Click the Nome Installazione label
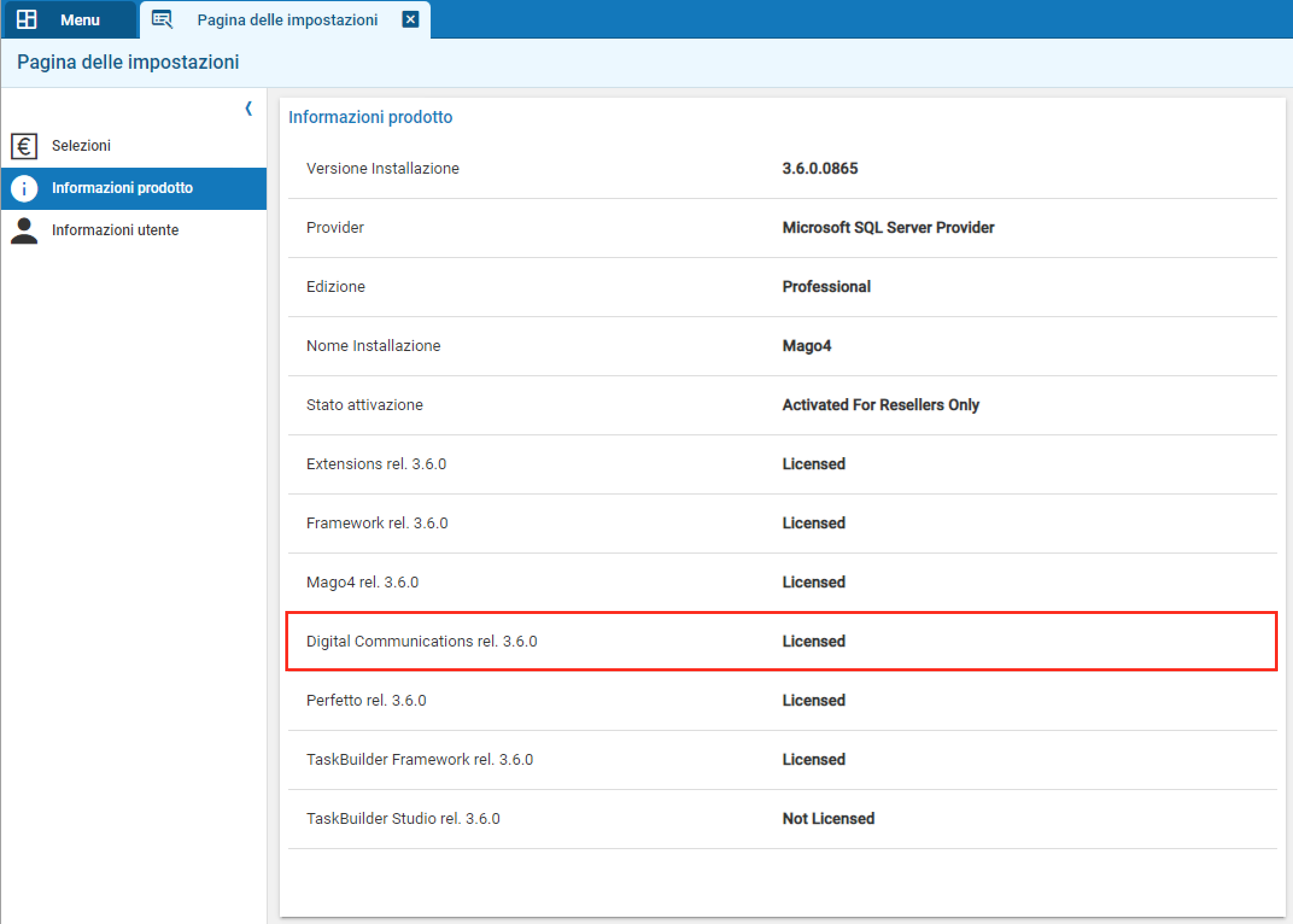The height and width of the screenshot is (924, 1293). pyautogui.click(x=374, y=346)
